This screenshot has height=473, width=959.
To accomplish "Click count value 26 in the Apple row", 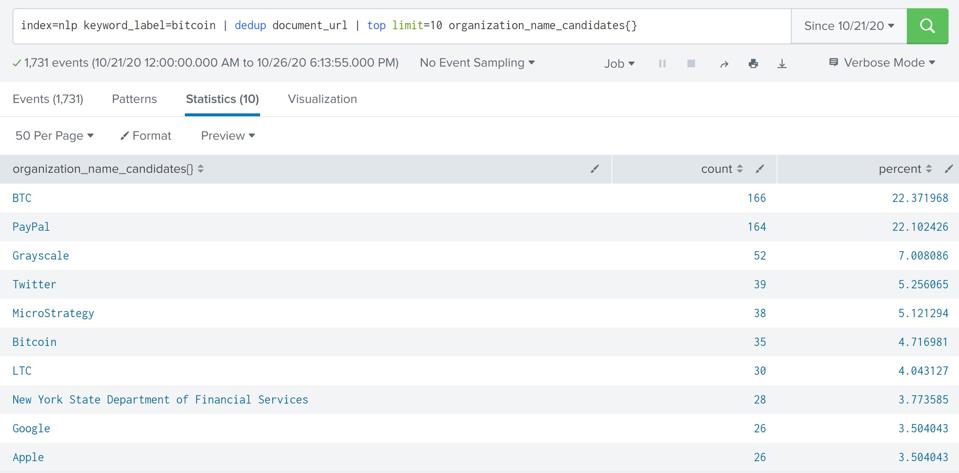I will coord(760,457).
